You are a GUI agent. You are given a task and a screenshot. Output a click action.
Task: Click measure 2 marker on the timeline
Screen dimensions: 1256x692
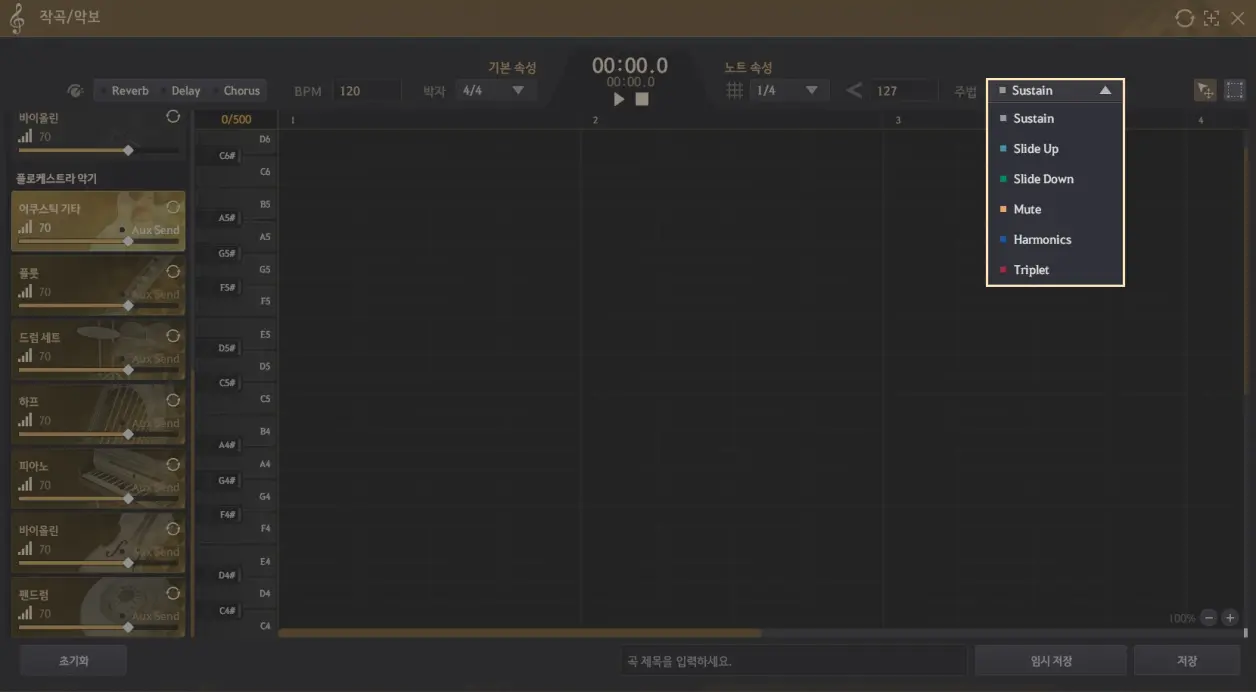click(595, 120)
